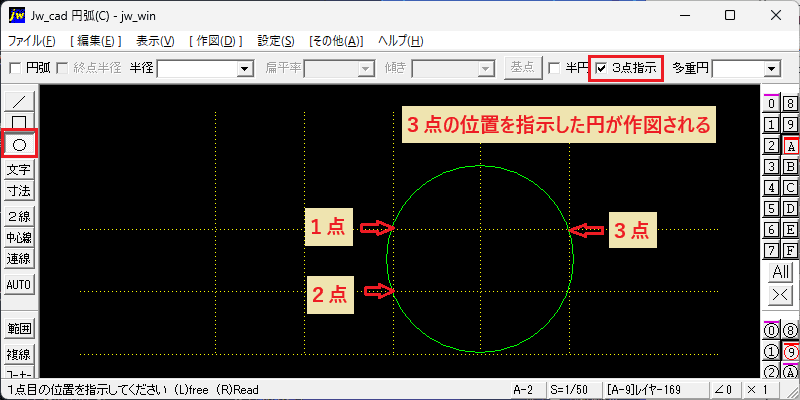
Task: Select layer 2 button
Action: (771, 146)
